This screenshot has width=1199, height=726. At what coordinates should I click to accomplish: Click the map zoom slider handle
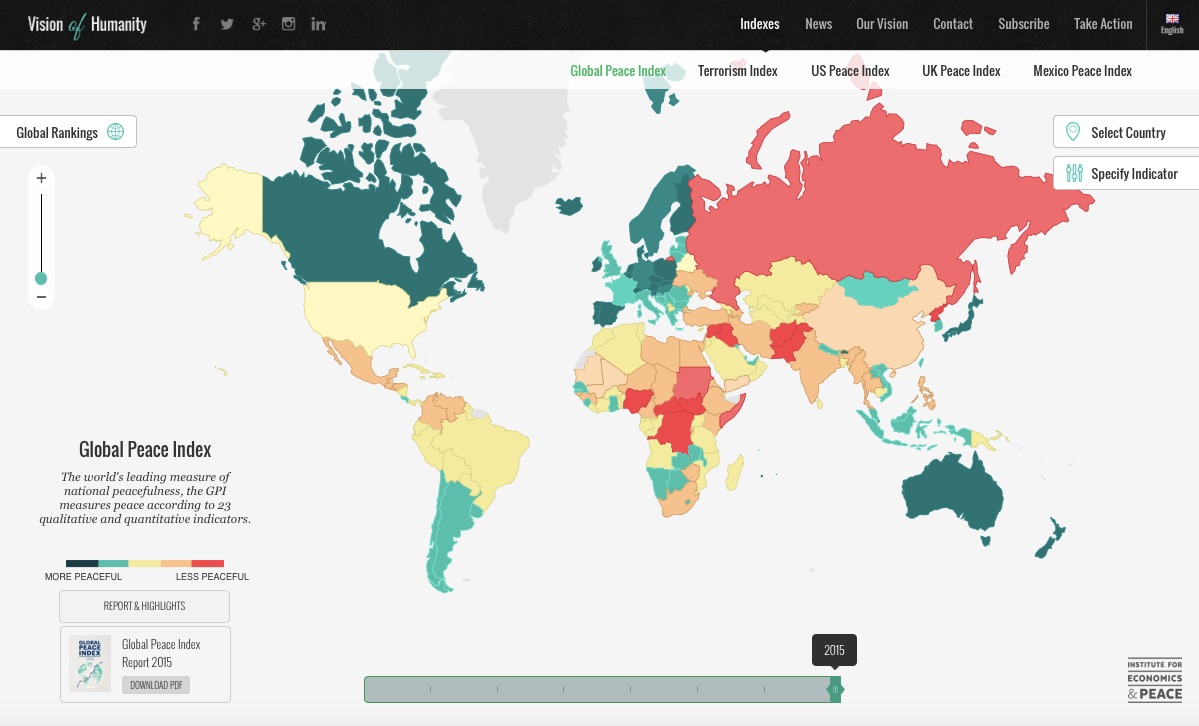[41, 279]
